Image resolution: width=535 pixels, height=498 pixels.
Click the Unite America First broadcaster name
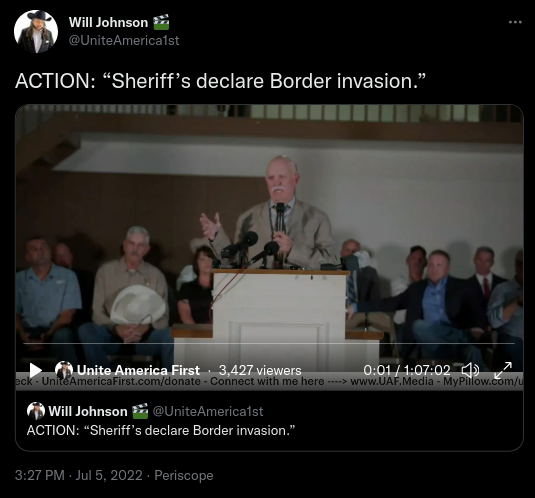(x=138, y=370)
